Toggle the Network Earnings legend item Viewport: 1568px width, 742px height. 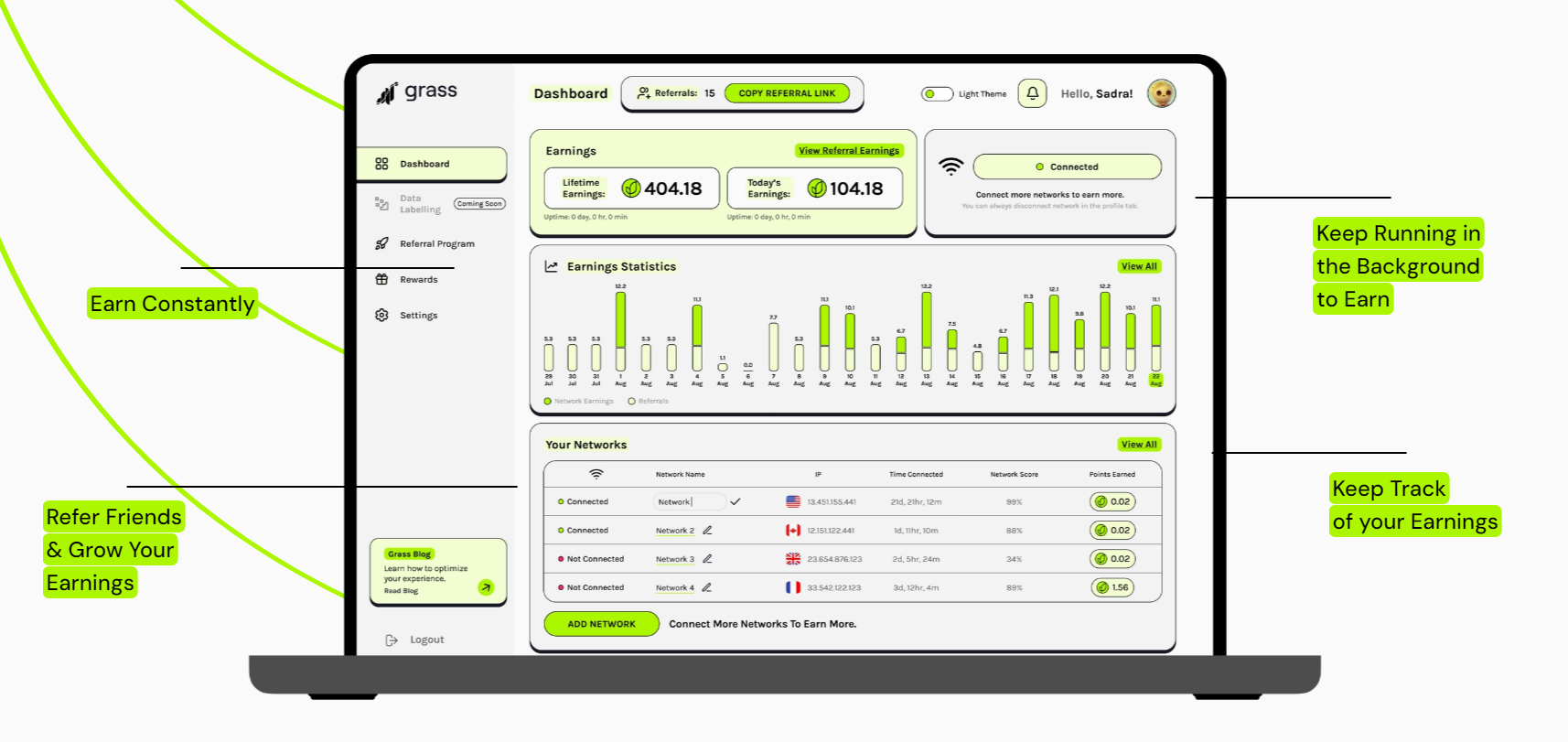click(579, 402)
